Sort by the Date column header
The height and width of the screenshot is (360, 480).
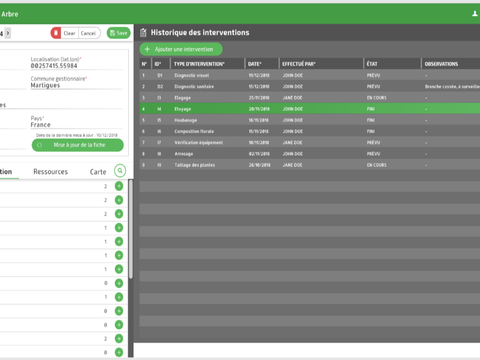point(262,64)
